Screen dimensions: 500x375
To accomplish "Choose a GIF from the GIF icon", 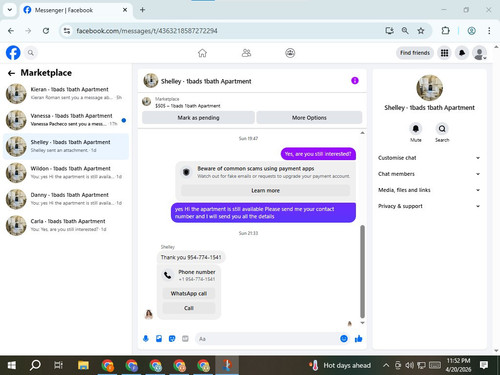I will coord(185,339).
